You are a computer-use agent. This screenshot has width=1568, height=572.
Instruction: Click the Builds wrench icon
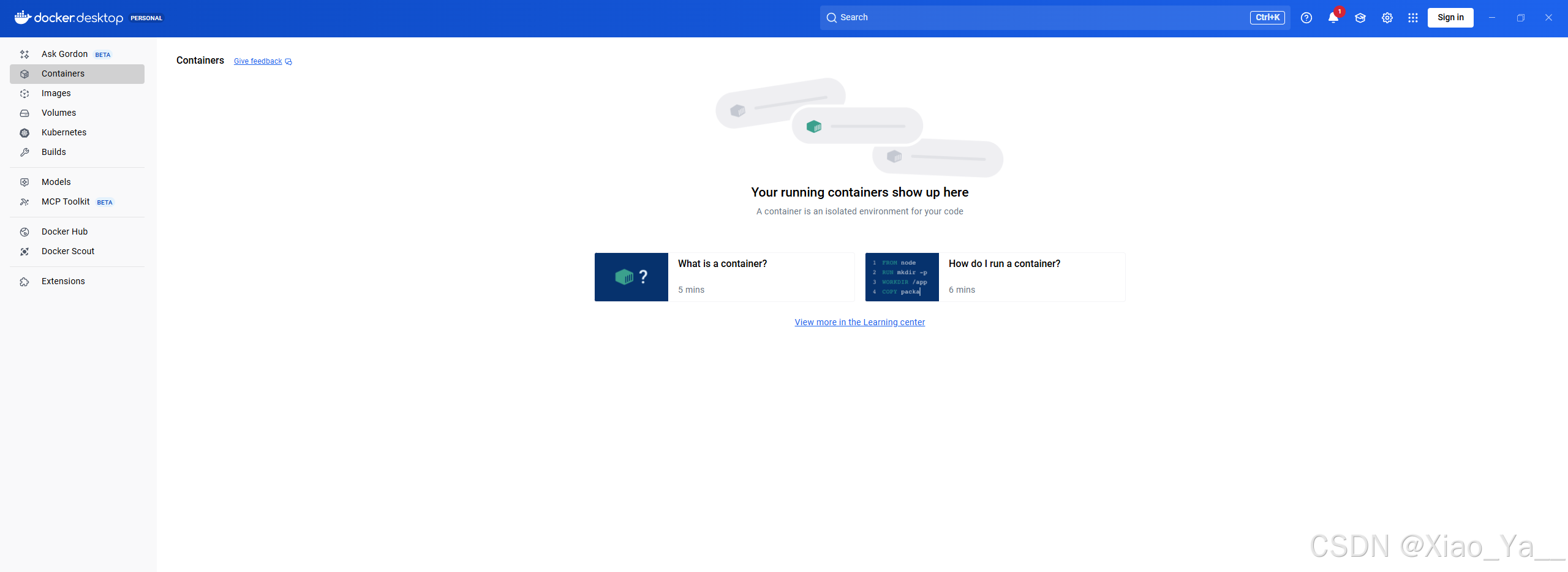(24, 152)
